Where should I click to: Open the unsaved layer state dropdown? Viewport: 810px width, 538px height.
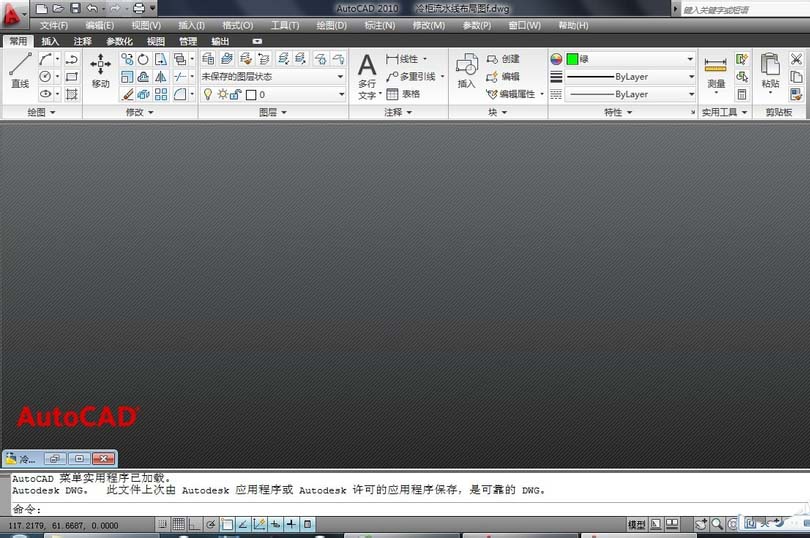point(273,76)
